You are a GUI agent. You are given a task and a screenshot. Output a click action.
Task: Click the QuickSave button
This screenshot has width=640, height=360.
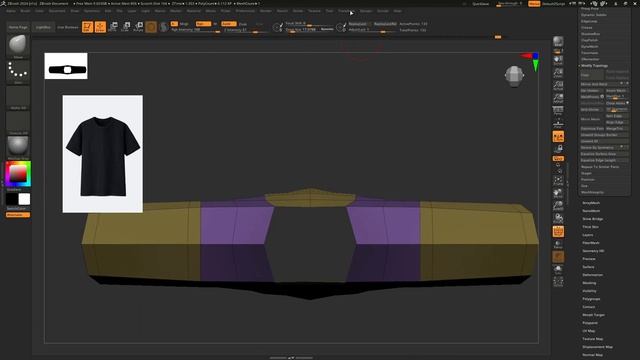pyautogui.click(x=480, y=4)
